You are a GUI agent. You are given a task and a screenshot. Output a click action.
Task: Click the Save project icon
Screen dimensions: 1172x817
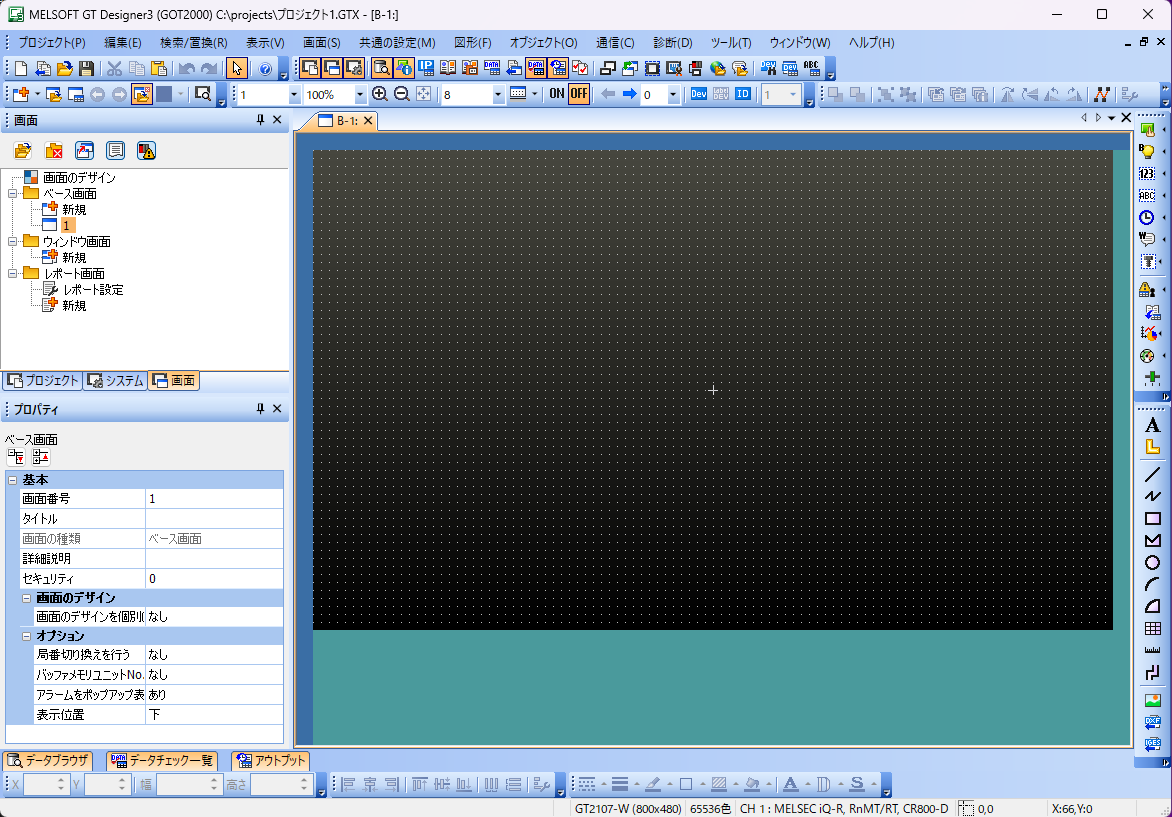(87, 69)
